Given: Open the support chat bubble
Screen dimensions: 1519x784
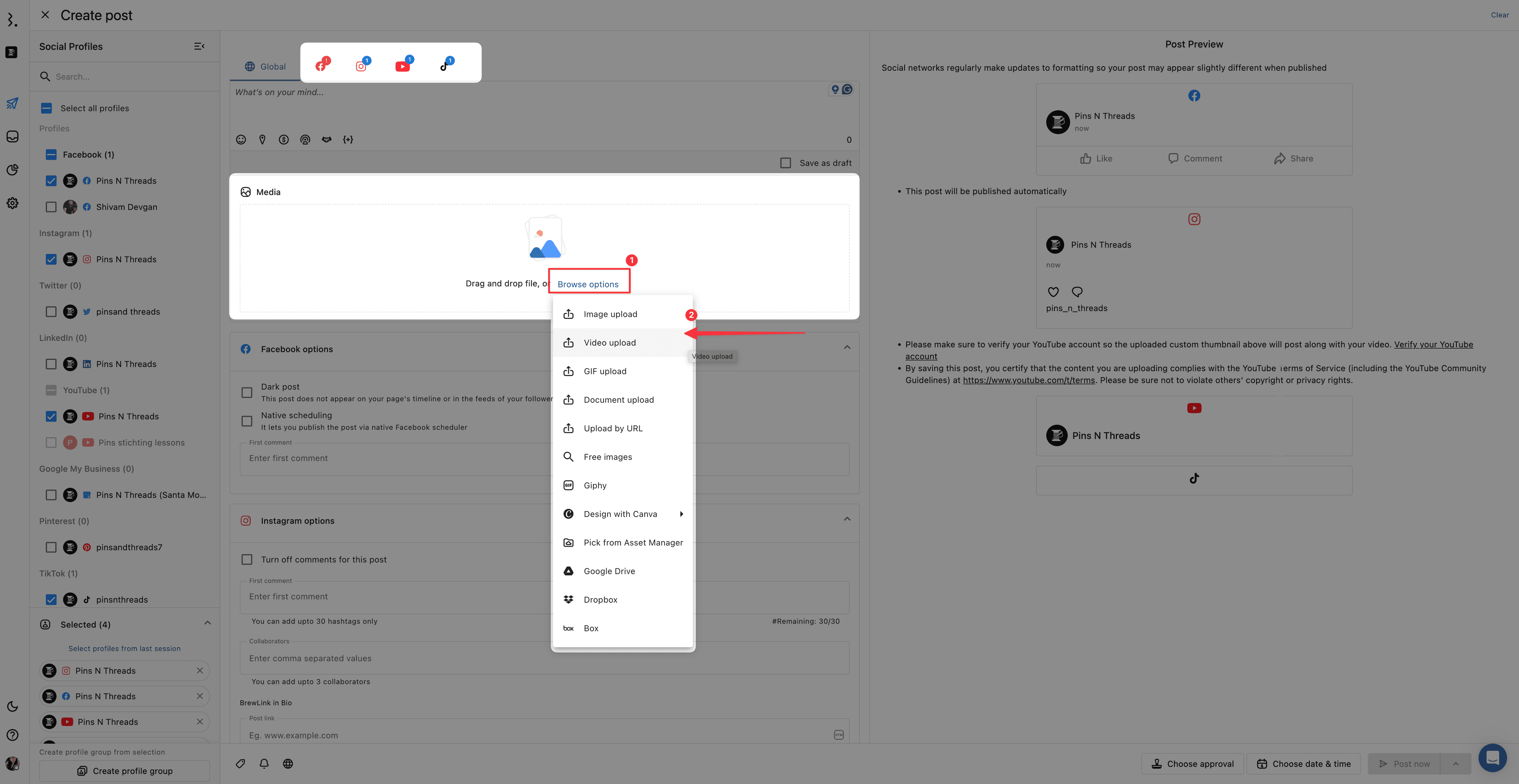Looking at the screenshot, I should tap(1492, 757).
